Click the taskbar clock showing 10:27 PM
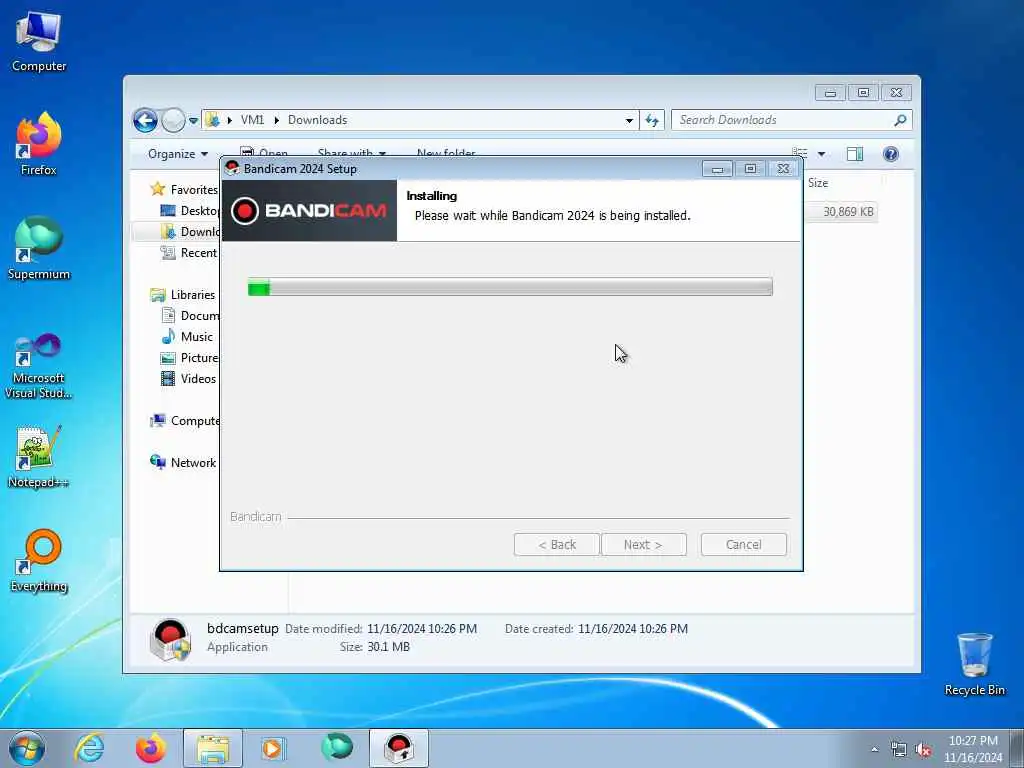Screen dimensions: 1024x768 coord(973,749)
